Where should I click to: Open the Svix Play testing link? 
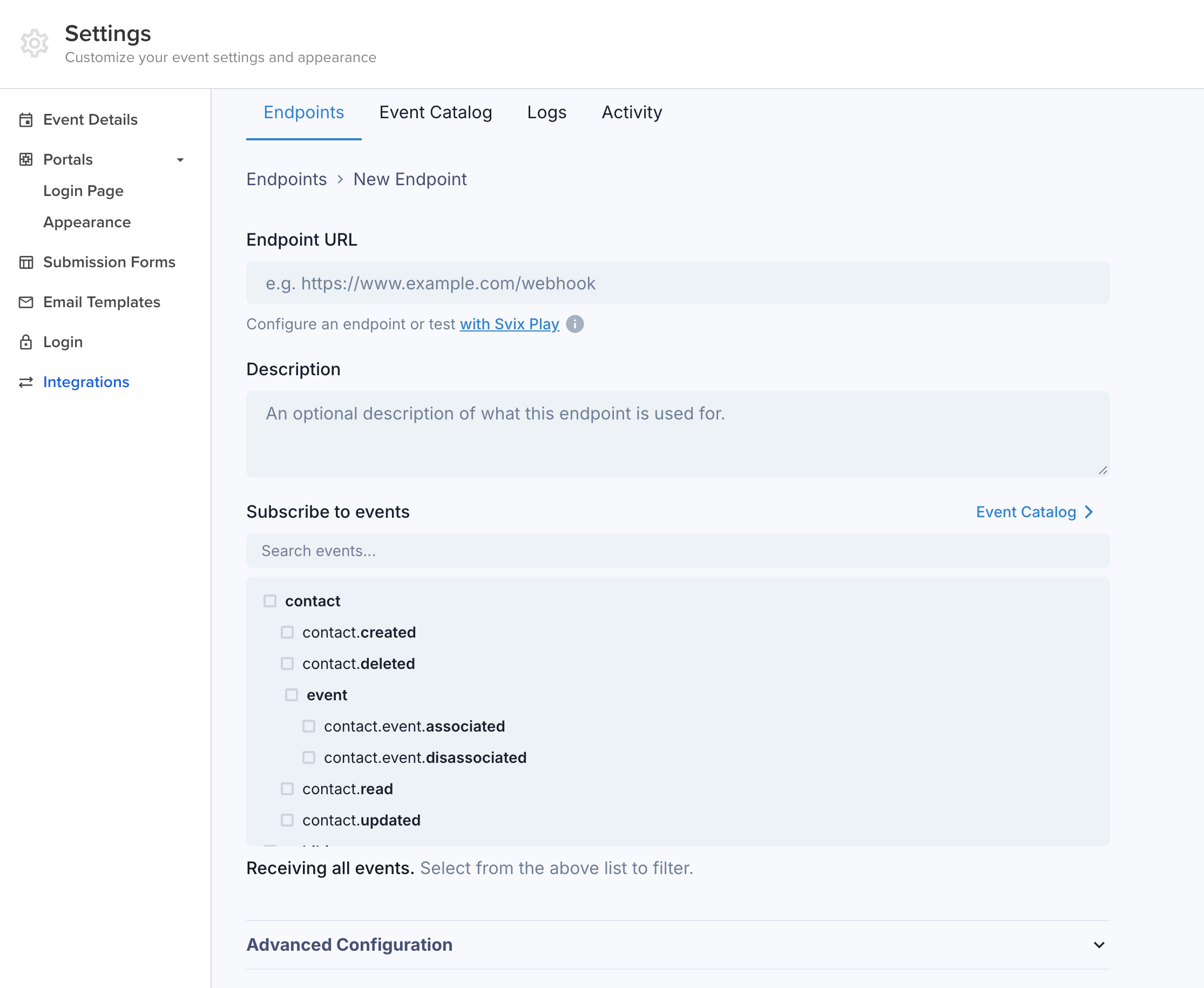509,324
